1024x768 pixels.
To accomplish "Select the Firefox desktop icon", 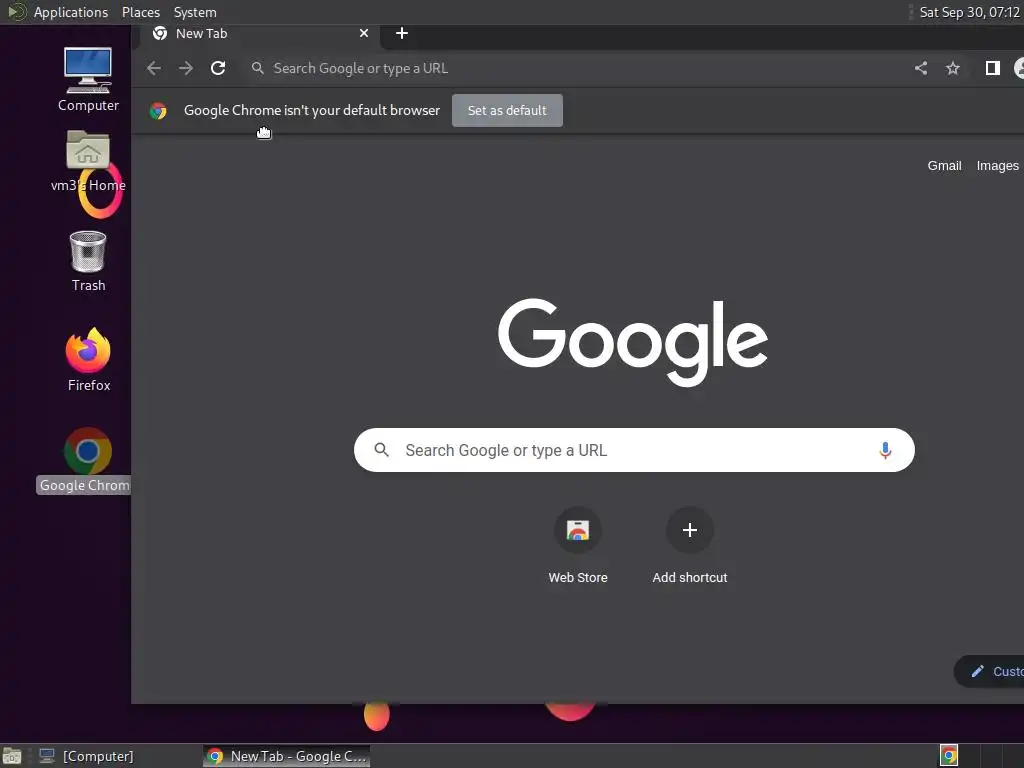I will [88, 360].
